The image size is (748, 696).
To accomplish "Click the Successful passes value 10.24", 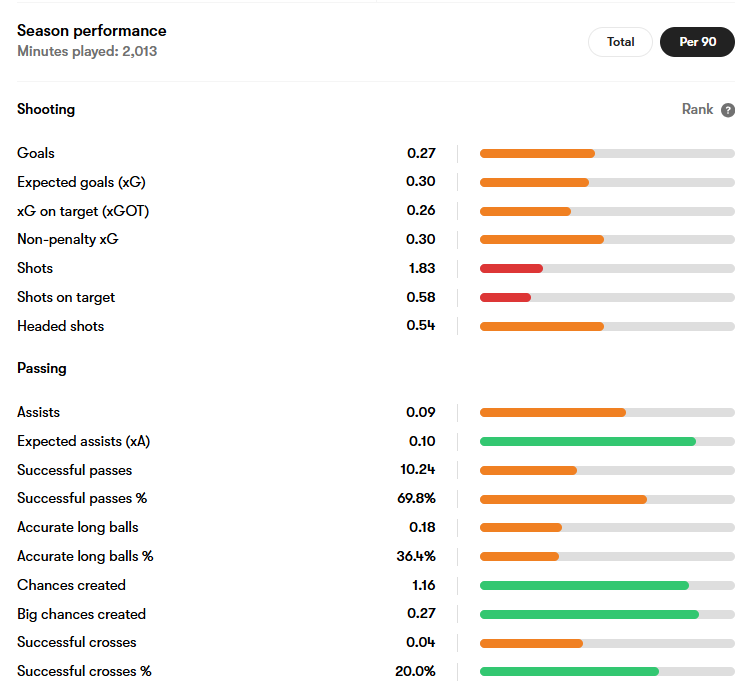I will pyautogui.click(x=418, y=469).
